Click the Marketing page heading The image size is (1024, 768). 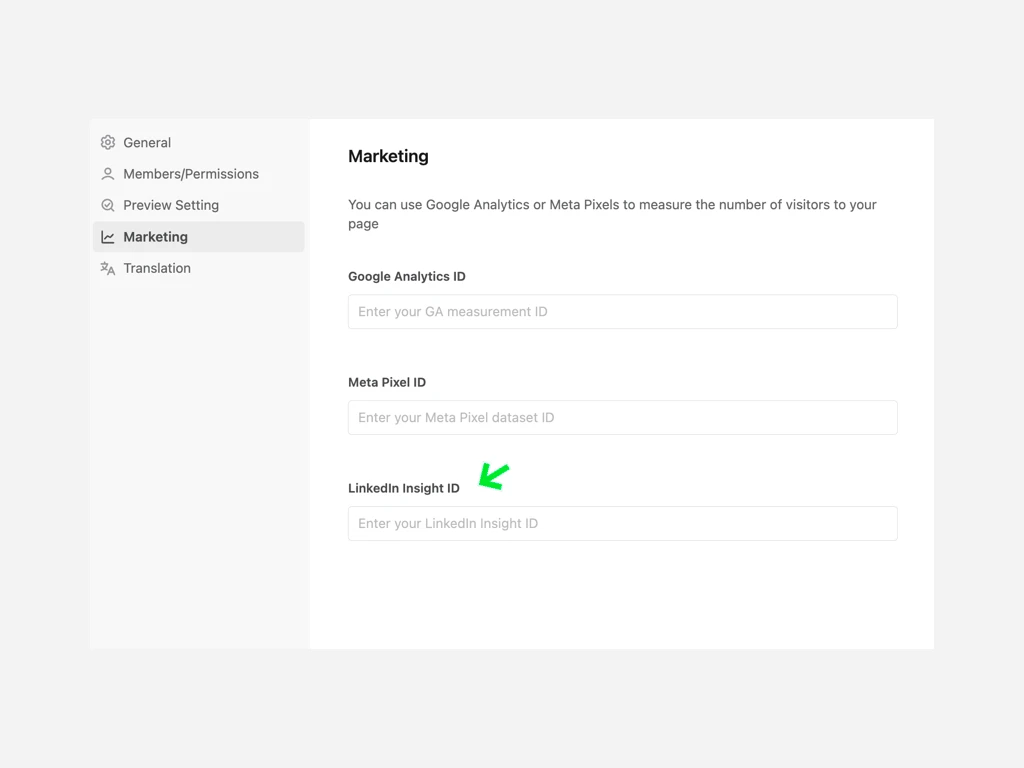388,156
